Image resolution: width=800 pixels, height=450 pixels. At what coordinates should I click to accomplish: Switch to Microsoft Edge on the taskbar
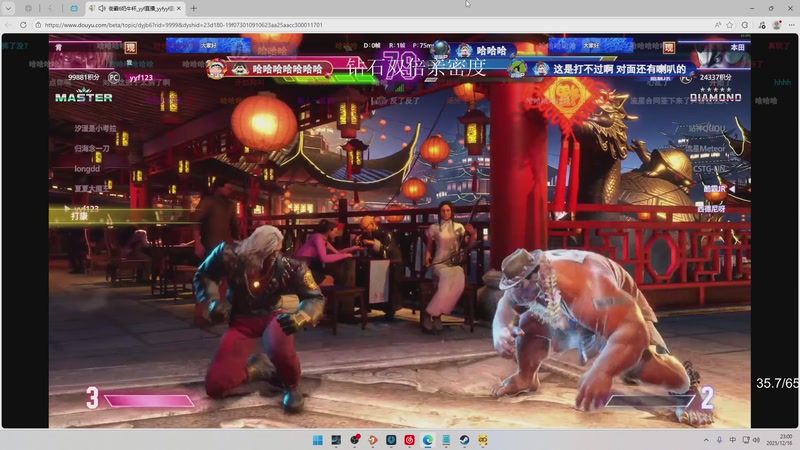pyautogui.click(x=428, y=440)
